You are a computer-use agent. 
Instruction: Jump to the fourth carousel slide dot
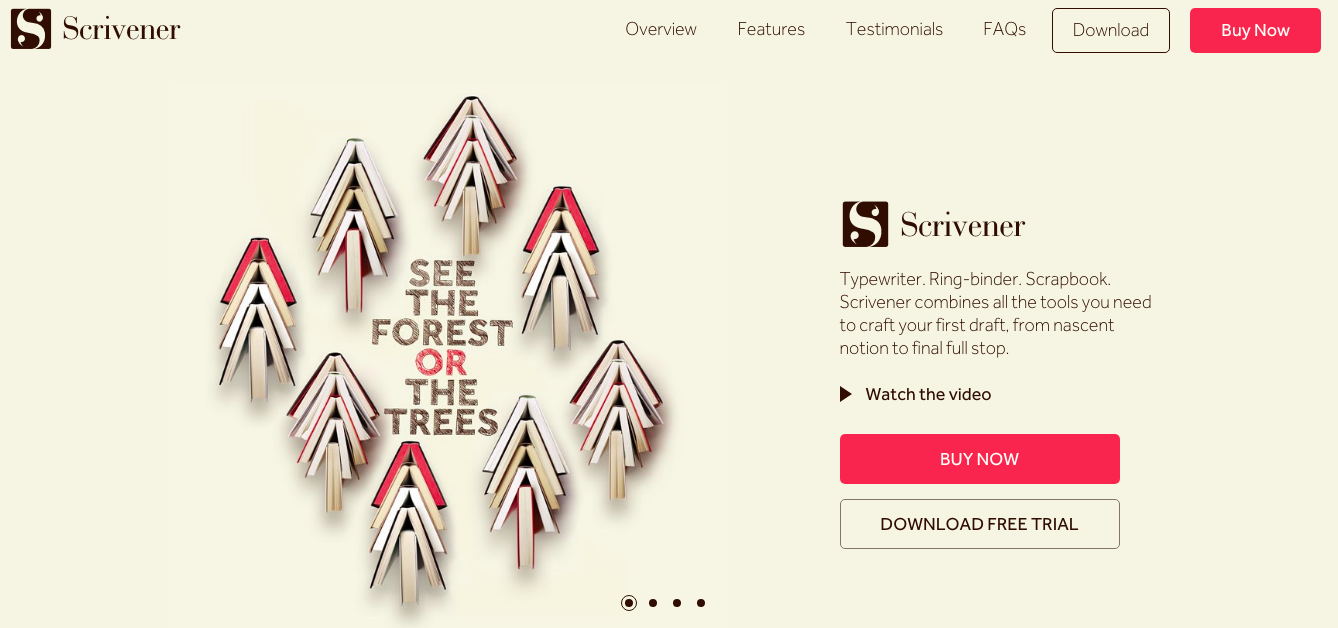(x=701, y=603)
